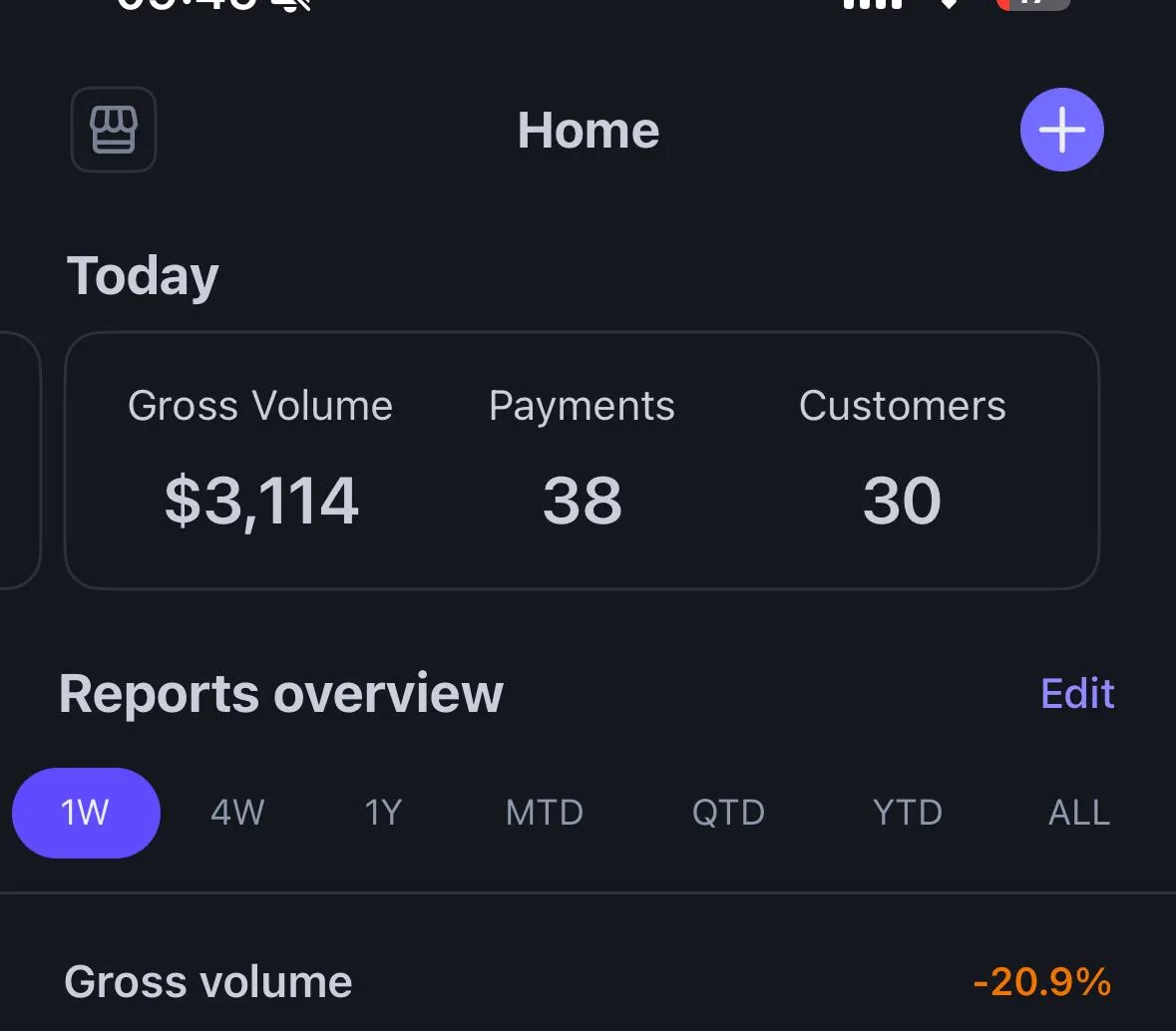Open the store account icon
1176x1031 pixels.
pos(114,130)
